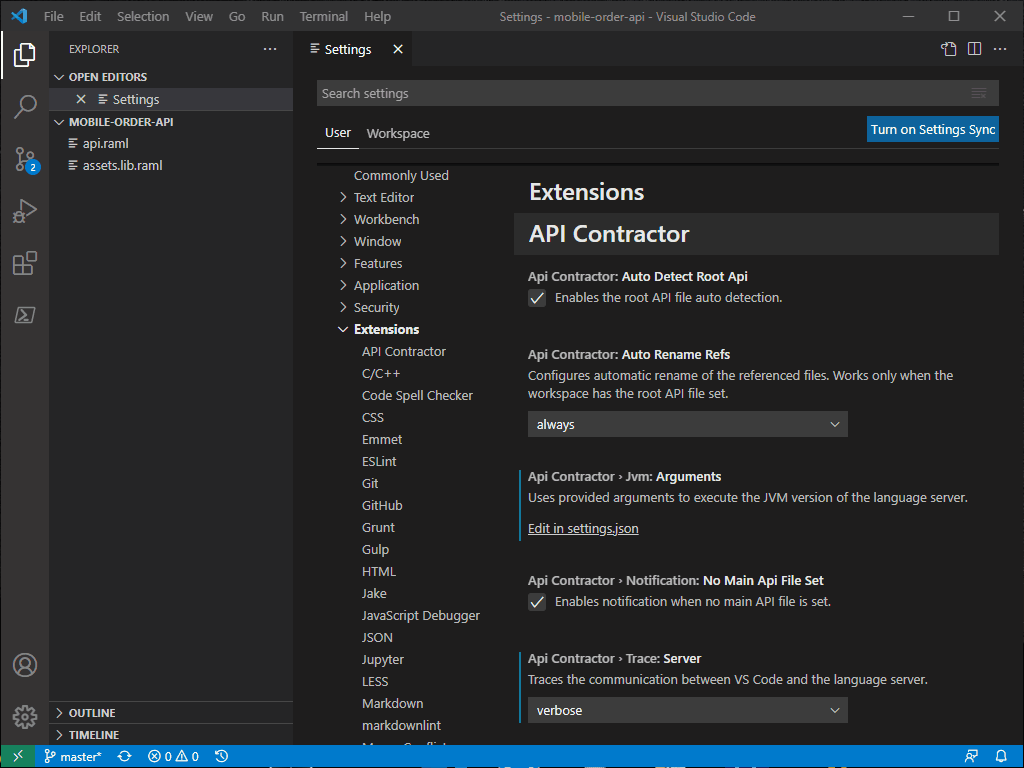This screenshot has width=1024, height=768.
Task: Click Edit in settings.json link
Action: coord(583,528)
